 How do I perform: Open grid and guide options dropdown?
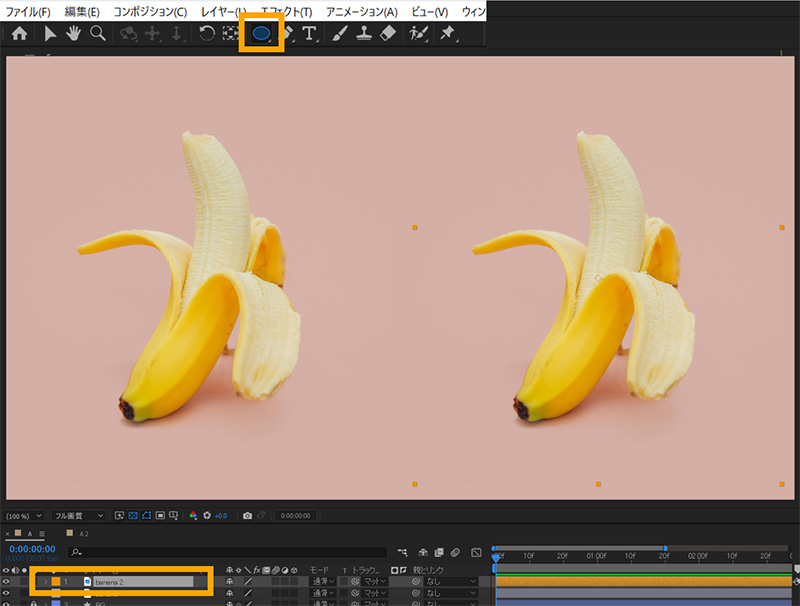[173, 516]
